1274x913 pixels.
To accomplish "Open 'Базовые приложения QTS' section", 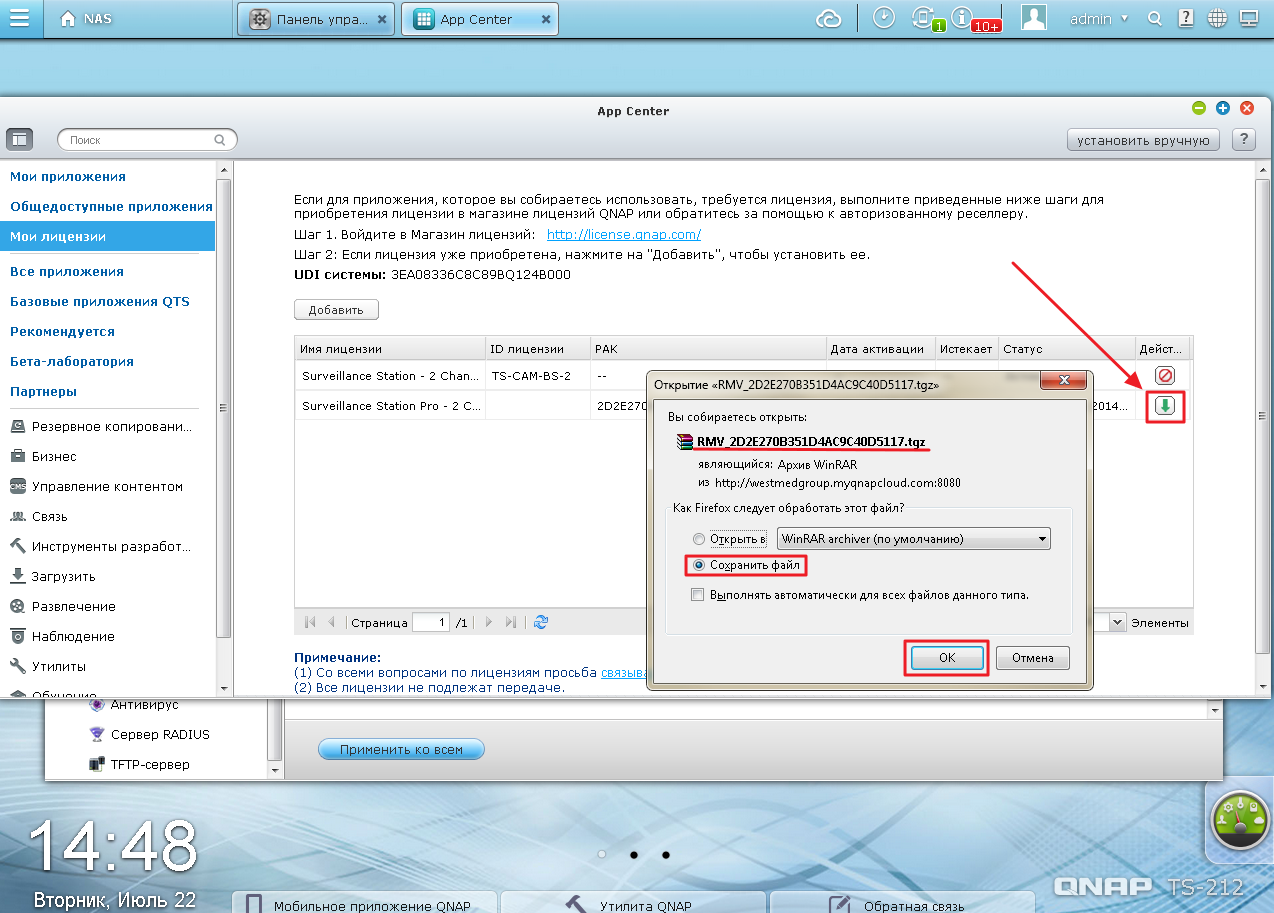I will point(100,301).
